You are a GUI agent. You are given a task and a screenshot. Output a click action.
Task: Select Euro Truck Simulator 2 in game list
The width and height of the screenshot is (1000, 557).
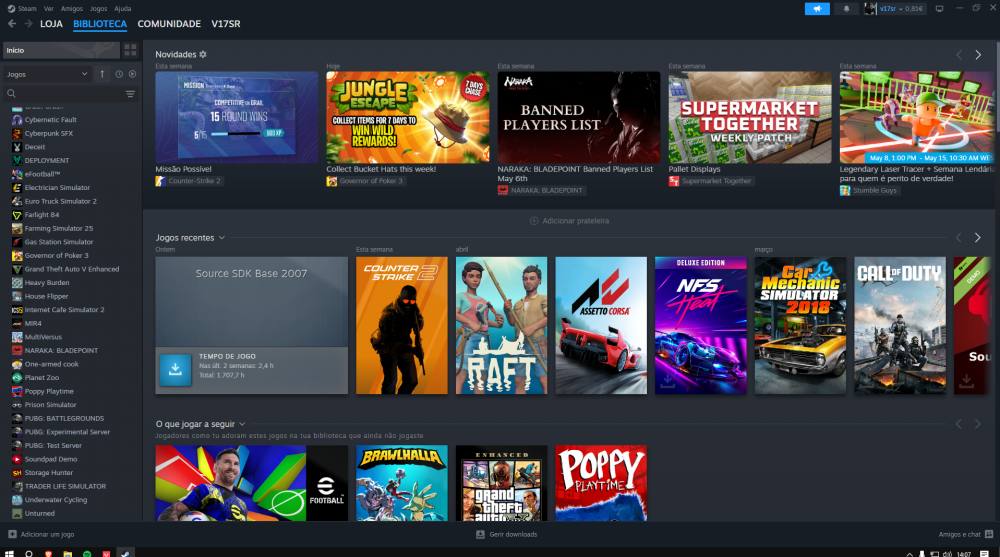[x=60, y=201]
